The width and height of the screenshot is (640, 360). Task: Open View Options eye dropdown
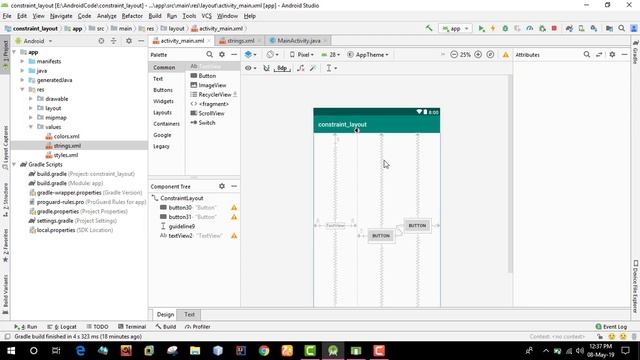pyautogui.click(x=250, y=68)
